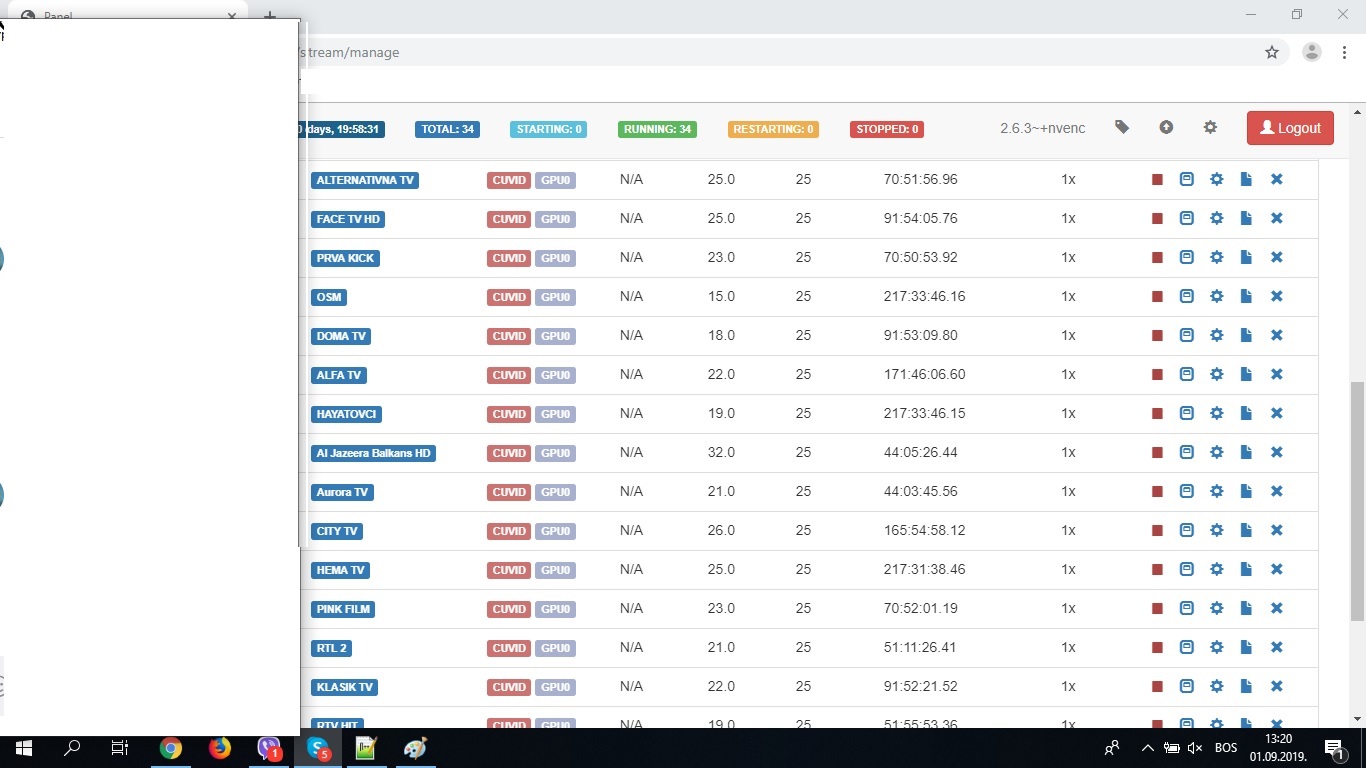The height and width of the screenshot is (768, 1366).
Task: Delete the DOMA TV stream with X icon
Action: click(1276, 335)
